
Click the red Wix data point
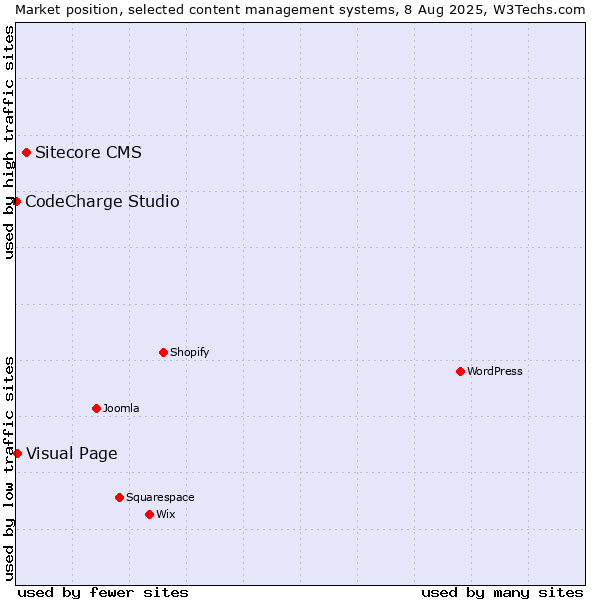(150, 514)
